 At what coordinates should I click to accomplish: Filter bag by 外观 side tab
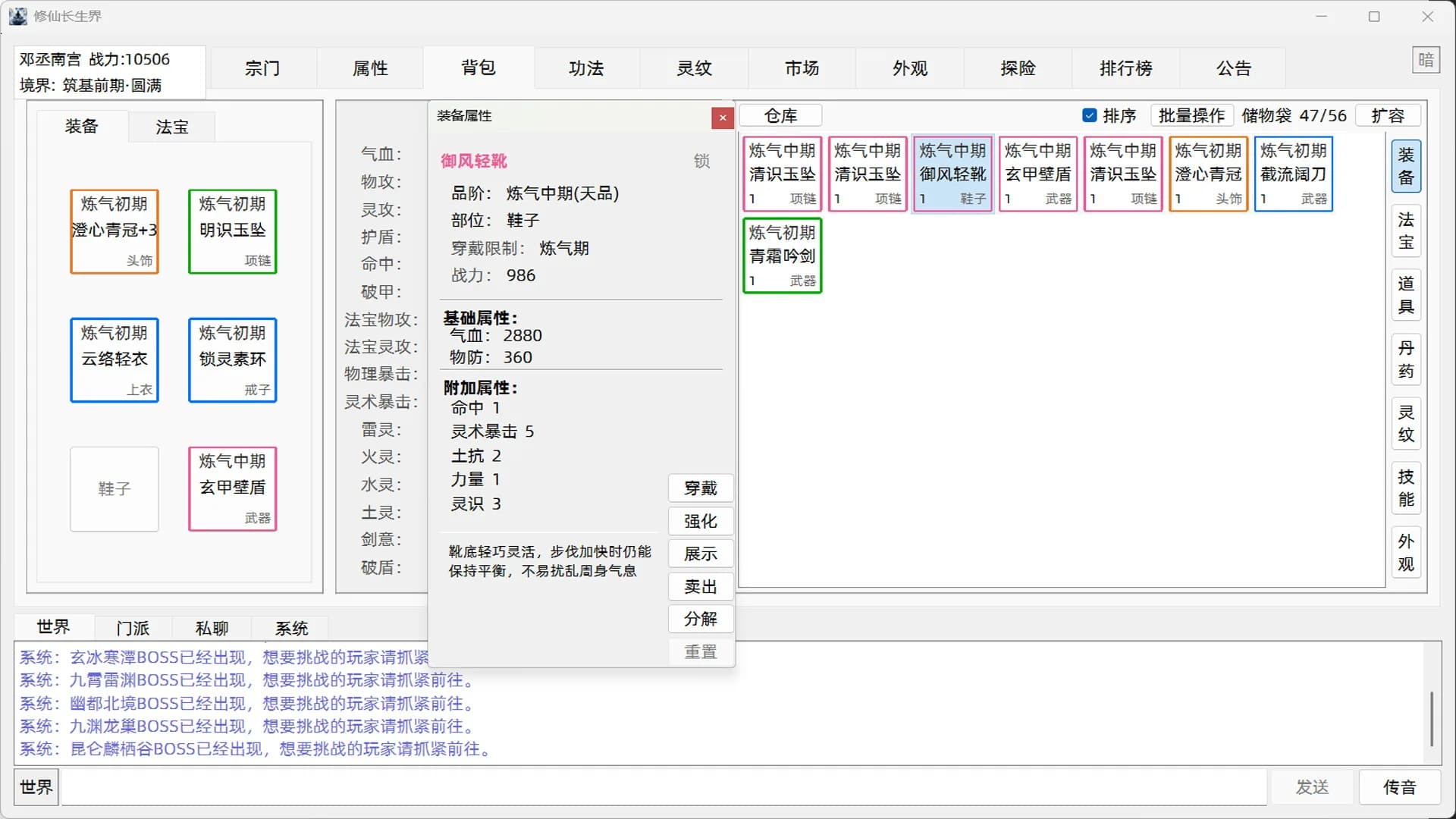(x=1406, y=553)
